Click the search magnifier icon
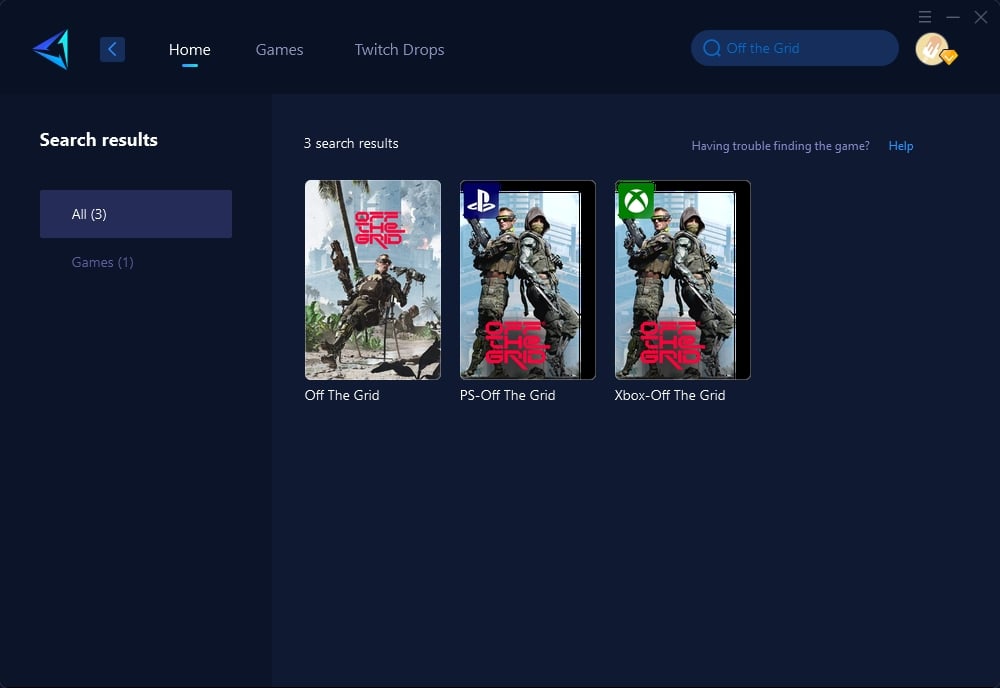 click(712, 48)
